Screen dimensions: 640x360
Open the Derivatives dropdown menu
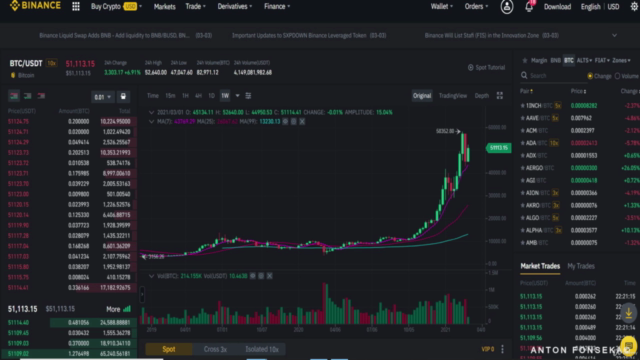(235, 7)
